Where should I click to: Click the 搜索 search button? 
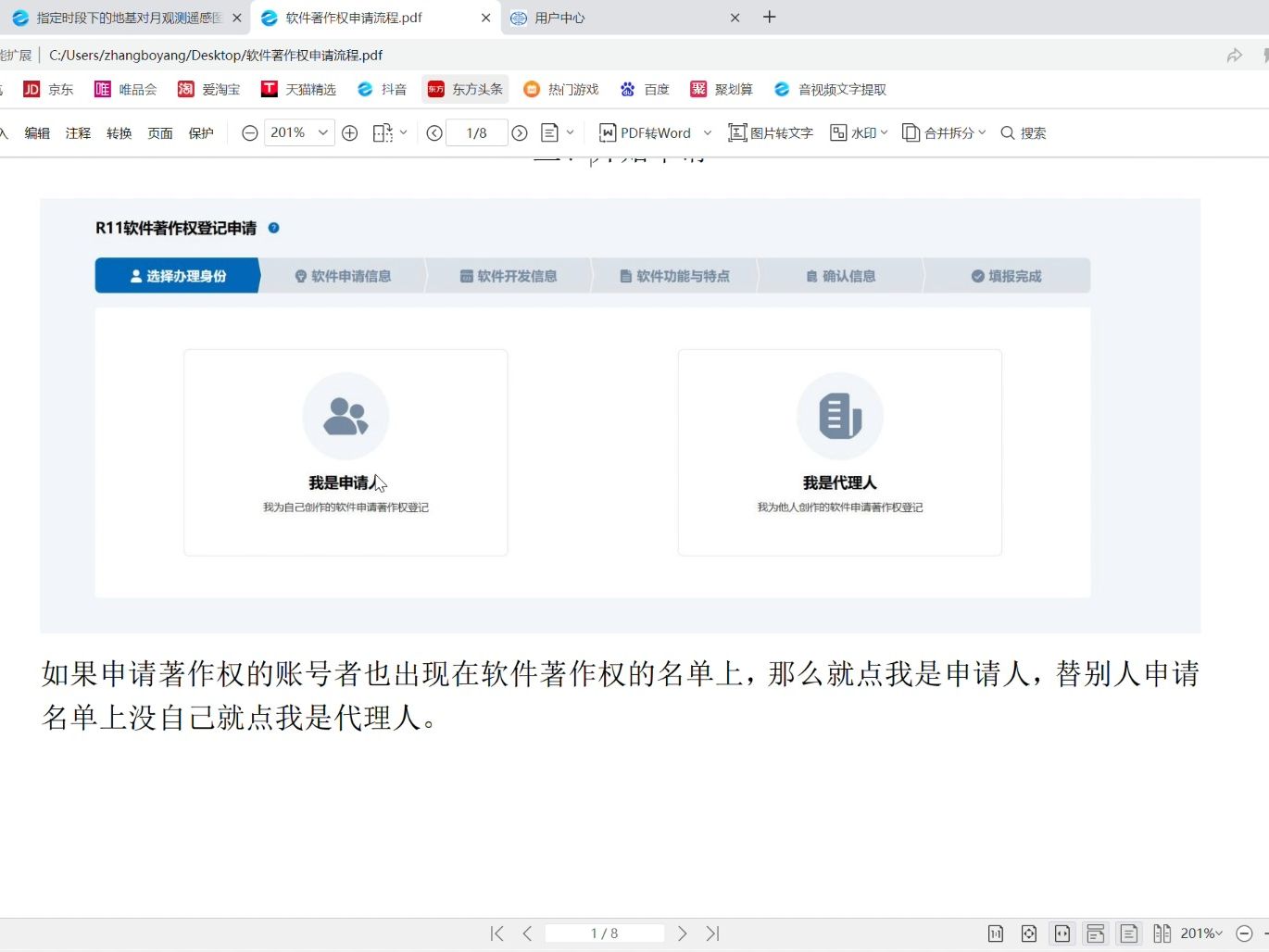tap(1024, 133)
